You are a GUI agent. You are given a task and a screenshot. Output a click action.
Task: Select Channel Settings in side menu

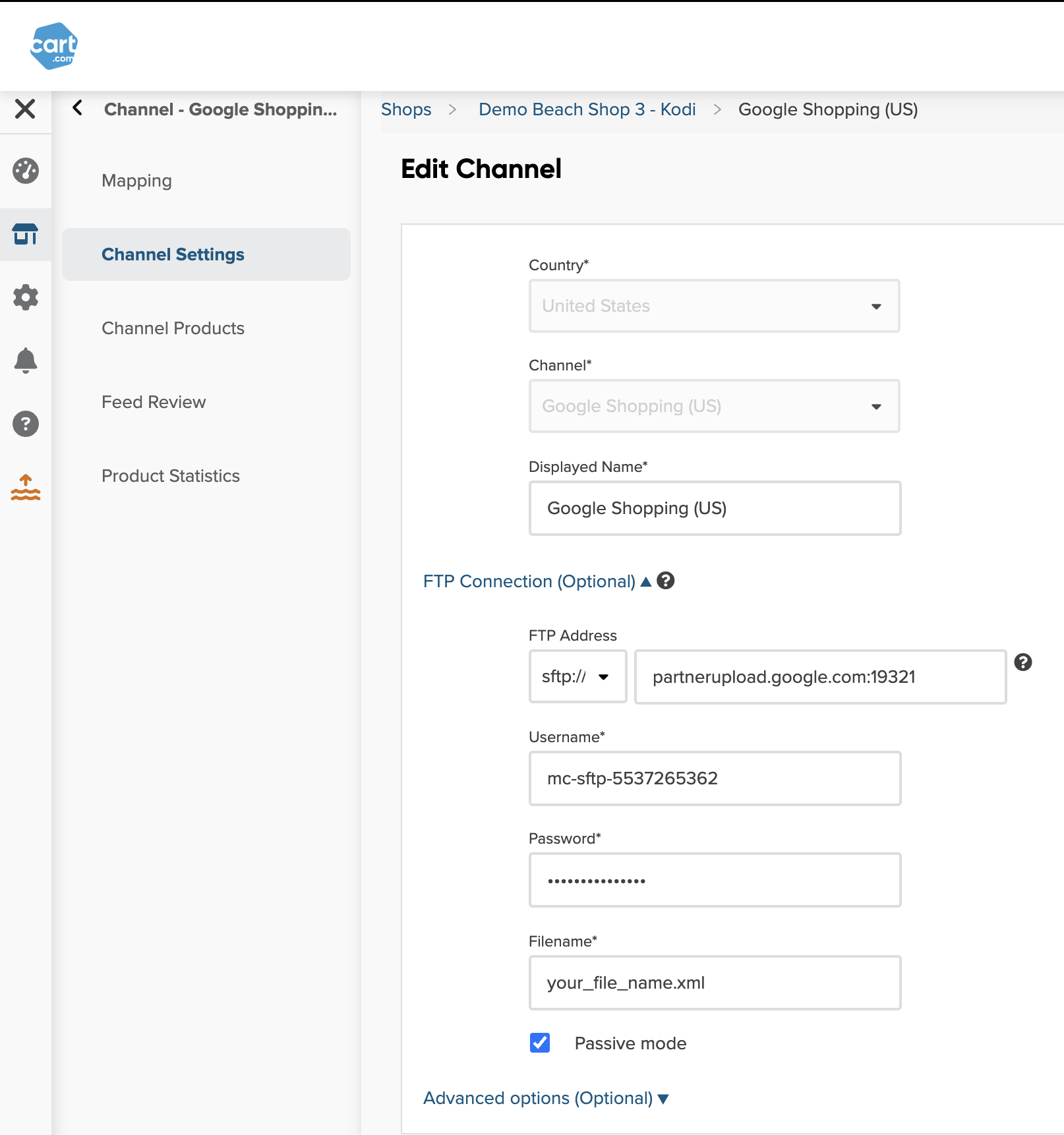(x=206, y=254)
